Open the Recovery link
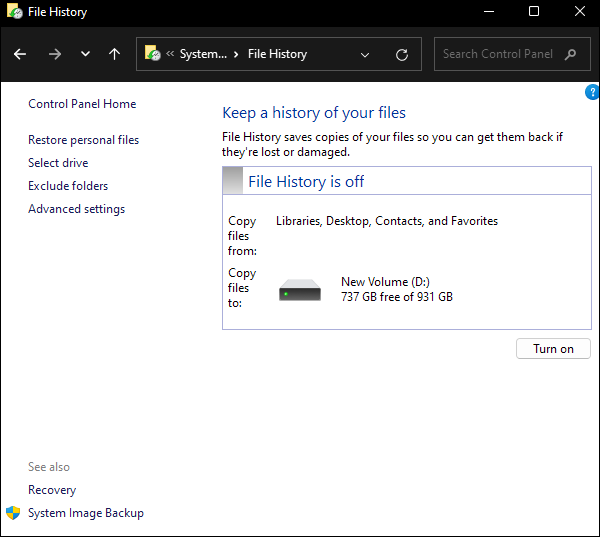The image size is (600, 537). [x=52, y=490]
